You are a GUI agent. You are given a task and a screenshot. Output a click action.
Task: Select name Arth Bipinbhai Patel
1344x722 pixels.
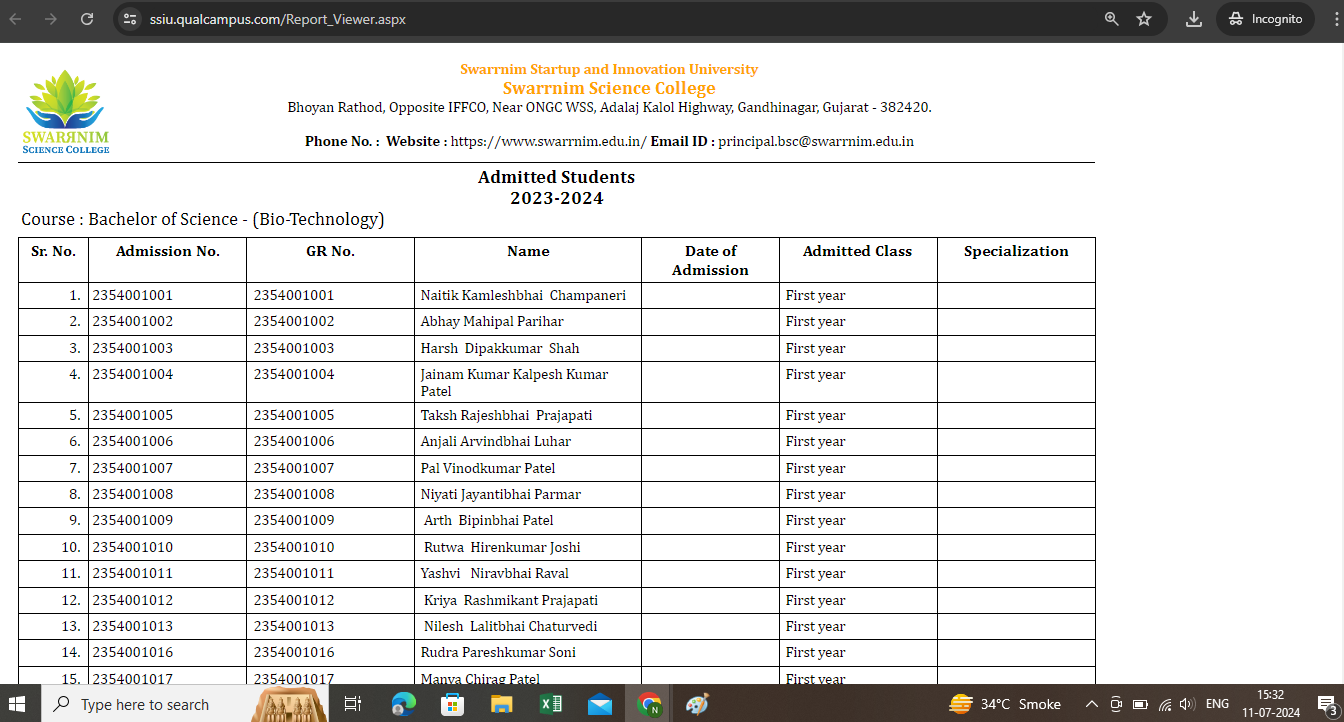tap(489, 521)
